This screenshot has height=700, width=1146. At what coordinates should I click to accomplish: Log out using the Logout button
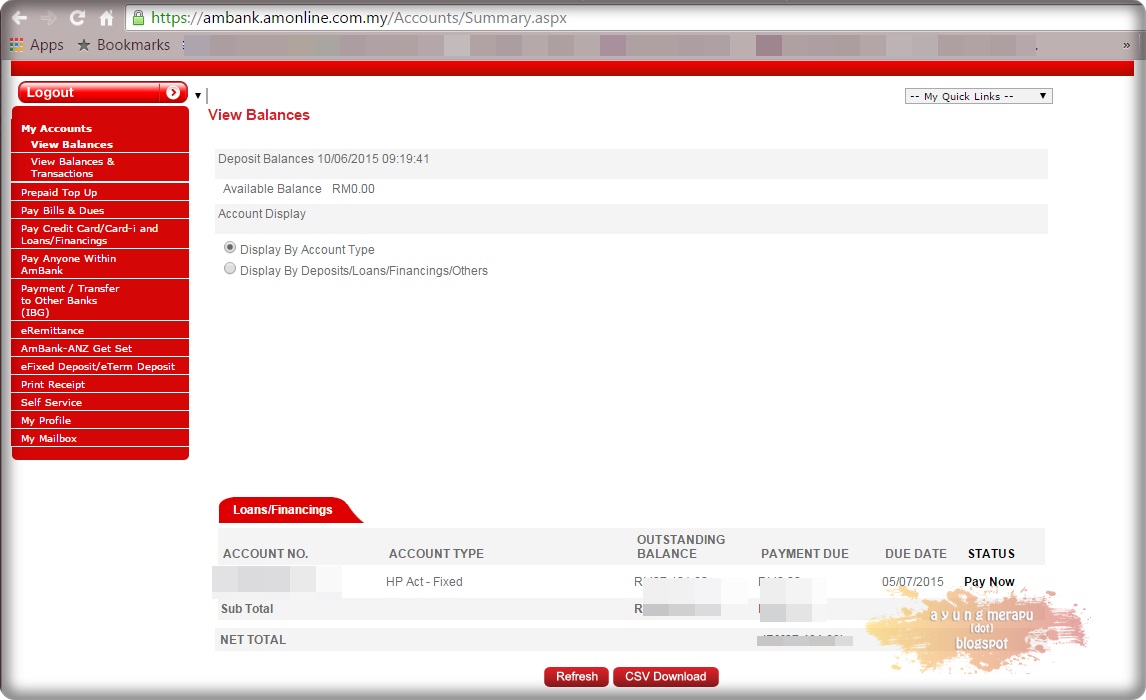pos(102,92)
